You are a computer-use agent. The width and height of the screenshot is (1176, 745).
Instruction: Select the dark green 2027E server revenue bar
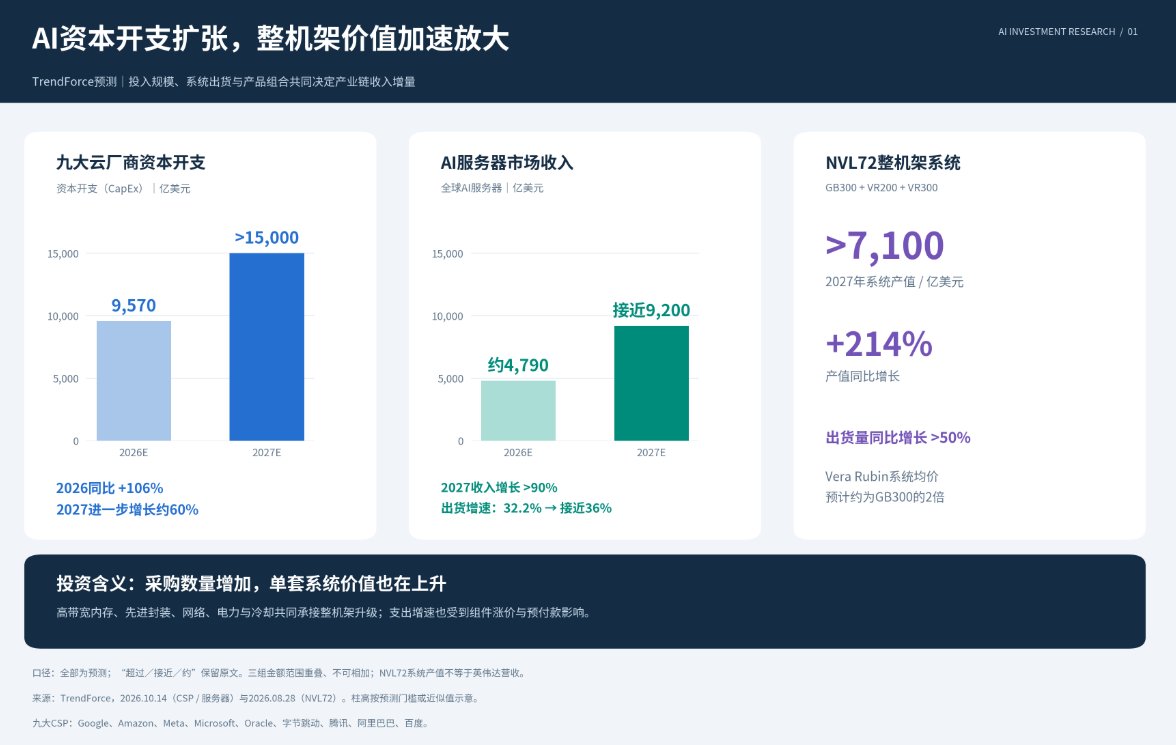click(651, 383)
